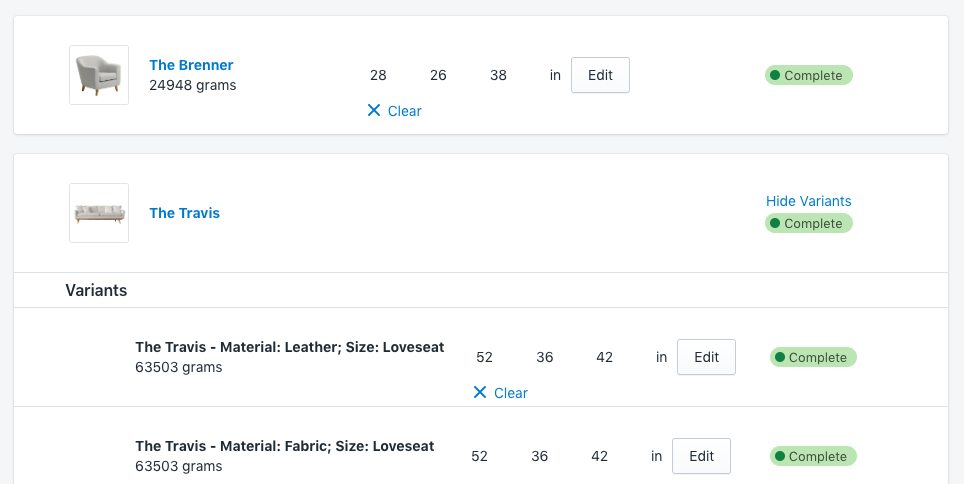Collapse the list with Hide Variants

coord(808,201)
